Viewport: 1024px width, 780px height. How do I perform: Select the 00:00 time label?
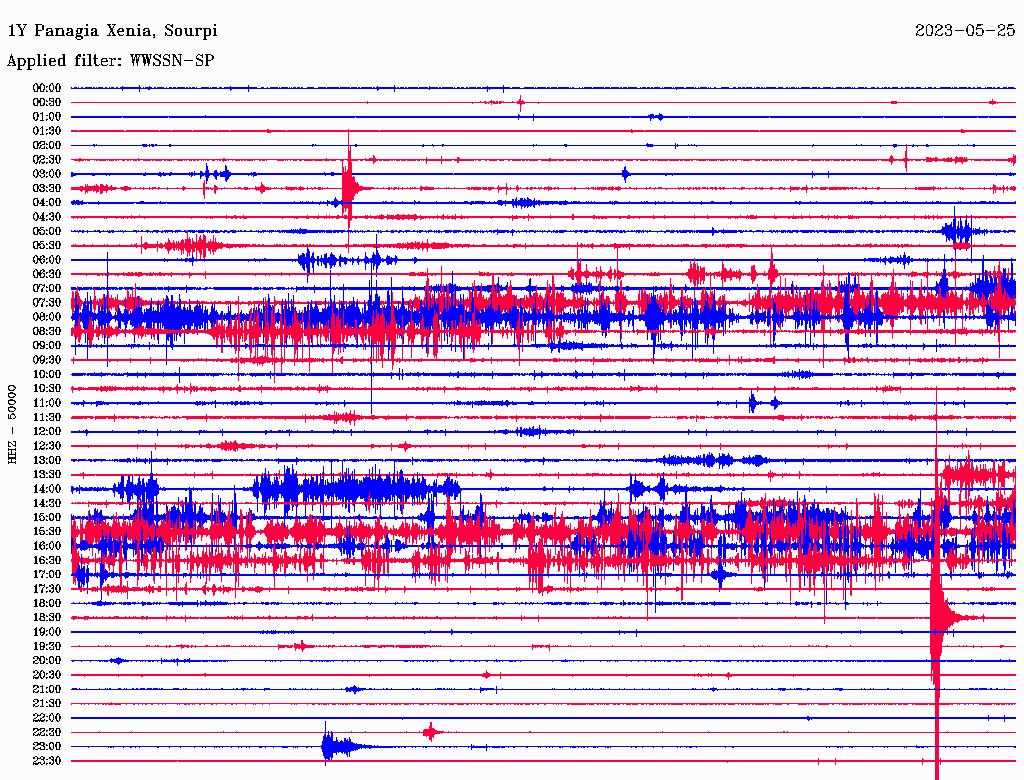click(x=47, y=88)
